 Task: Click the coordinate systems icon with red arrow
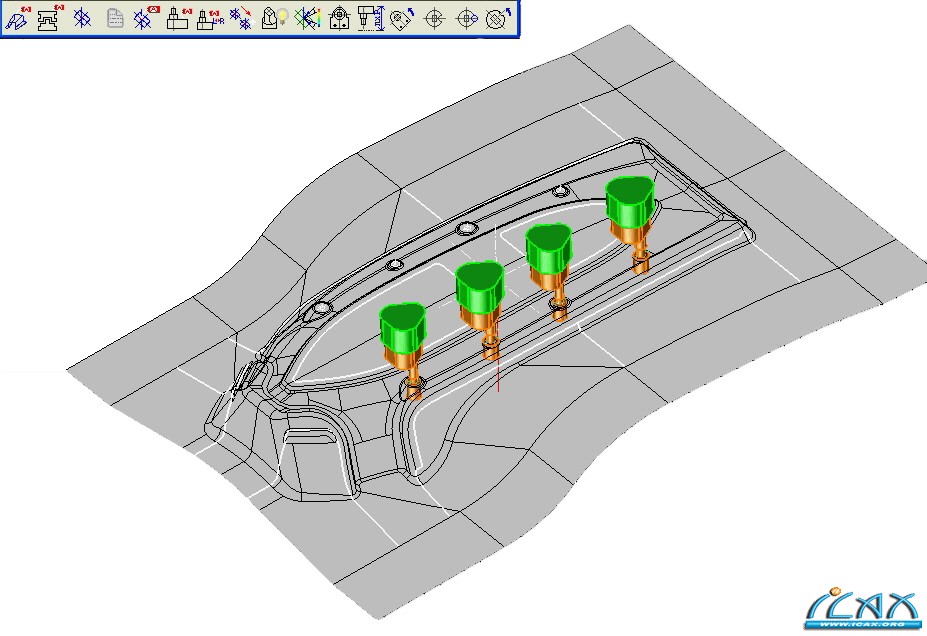coord(241,18)
